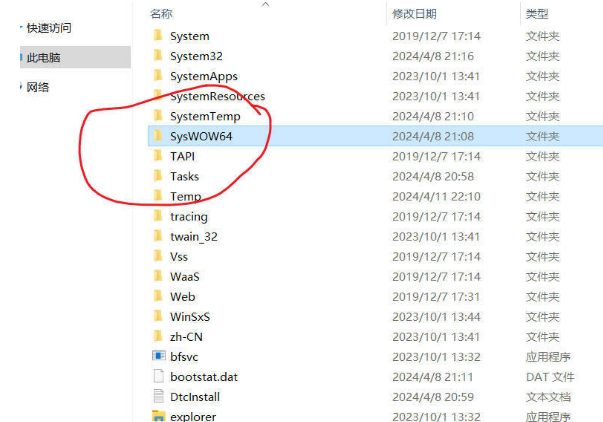Click the WaaS folder icon
This screenshot has height=422, width=603.
158,276
